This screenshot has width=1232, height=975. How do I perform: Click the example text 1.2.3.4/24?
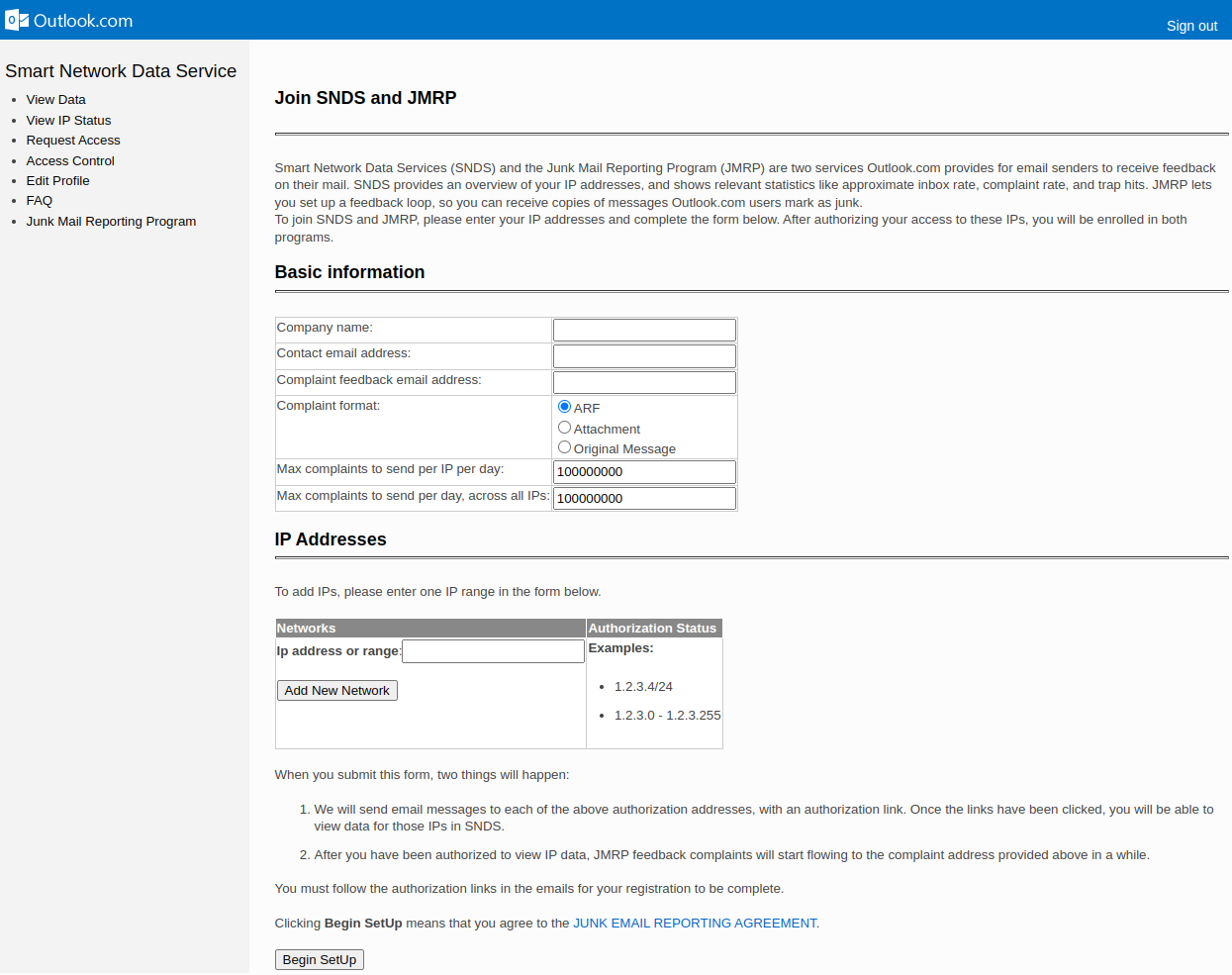643,687
